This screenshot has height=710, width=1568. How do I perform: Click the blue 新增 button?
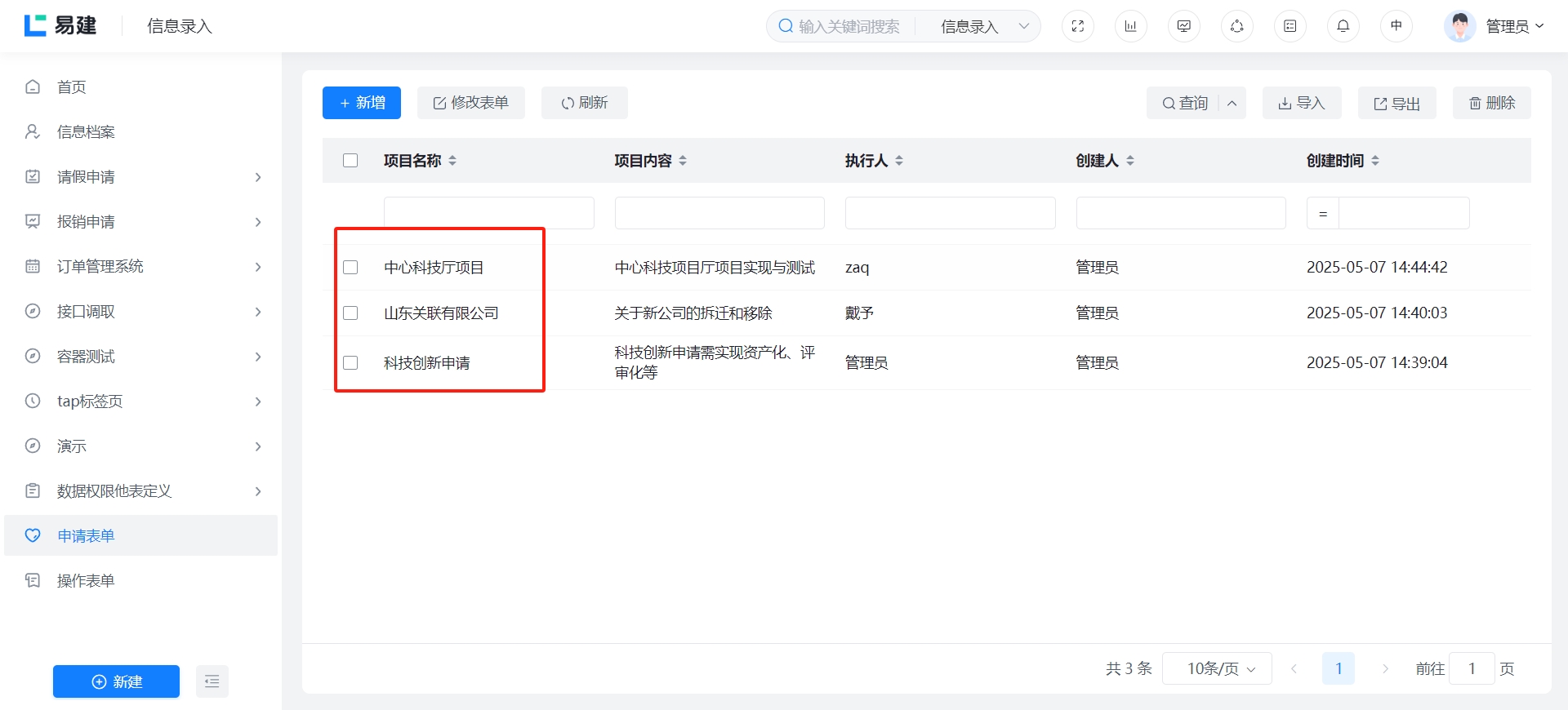pos(362,103)
